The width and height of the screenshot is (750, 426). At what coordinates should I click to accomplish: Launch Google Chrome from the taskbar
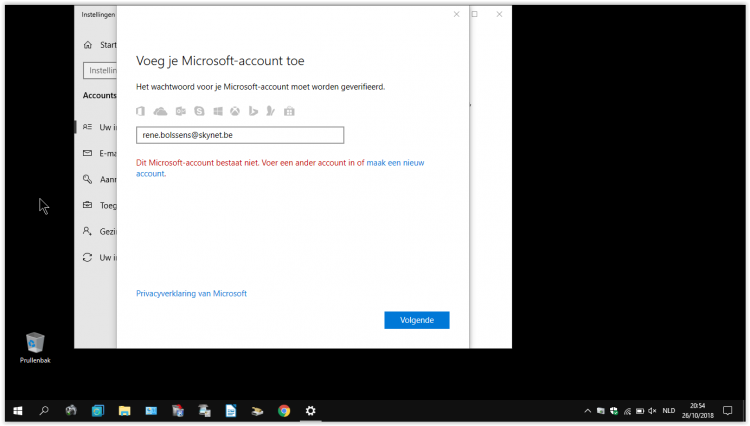click(x=284, y=411)
